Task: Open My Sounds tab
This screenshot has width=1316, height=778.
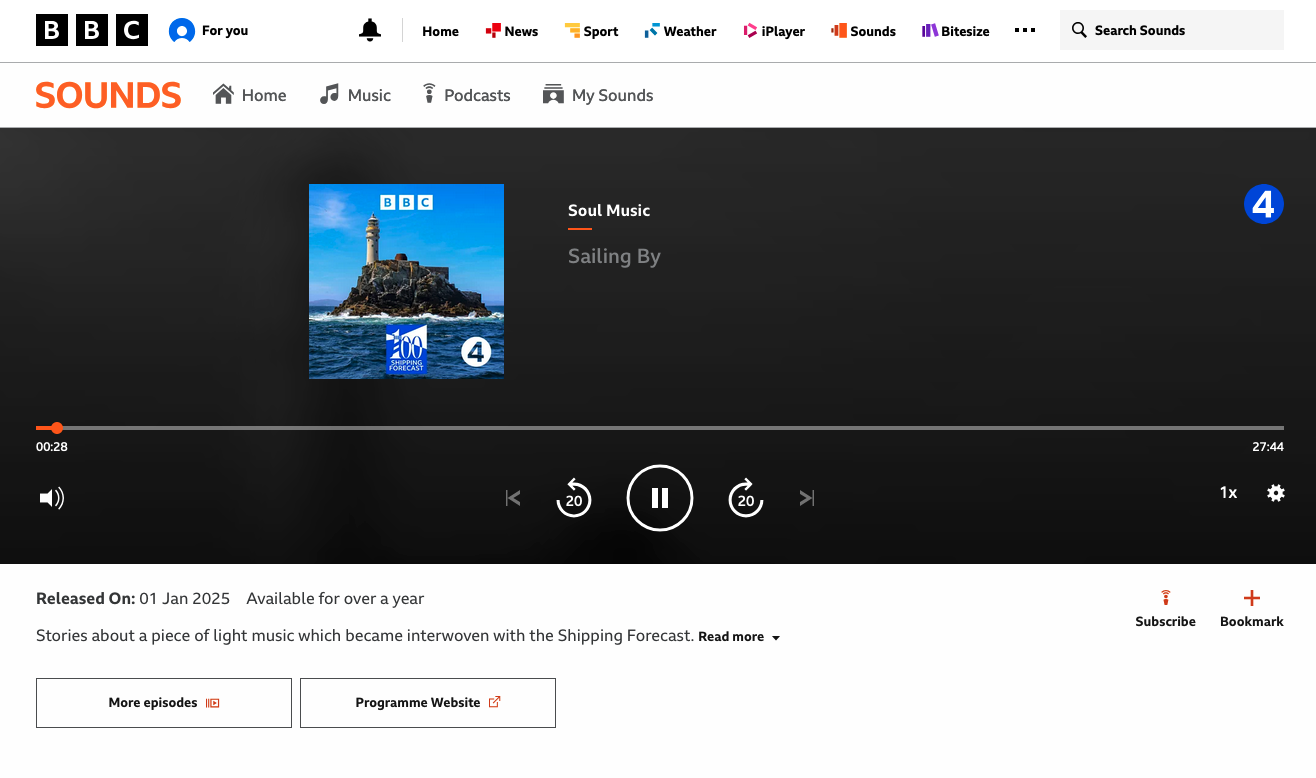Action: pyautogui.click(x=598, y=95)
